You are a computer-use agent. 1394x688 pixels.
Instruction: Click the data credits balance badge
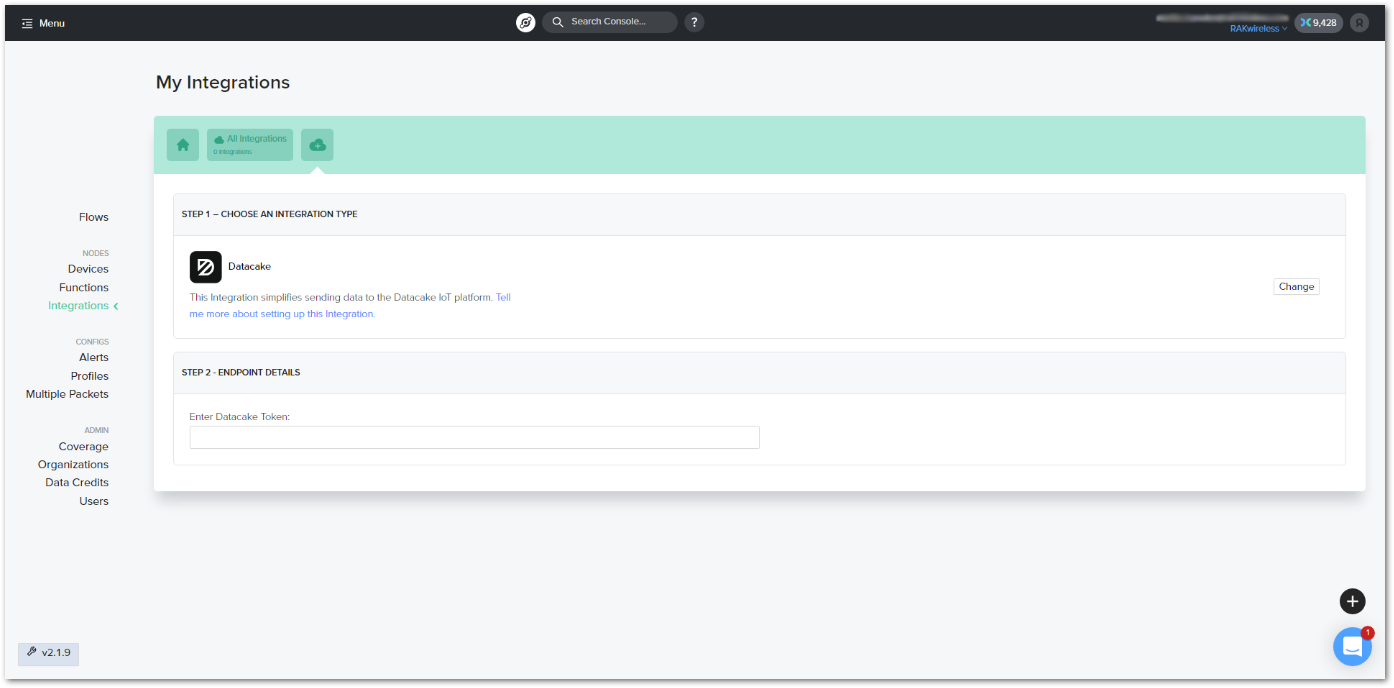tap(1318, 22)
